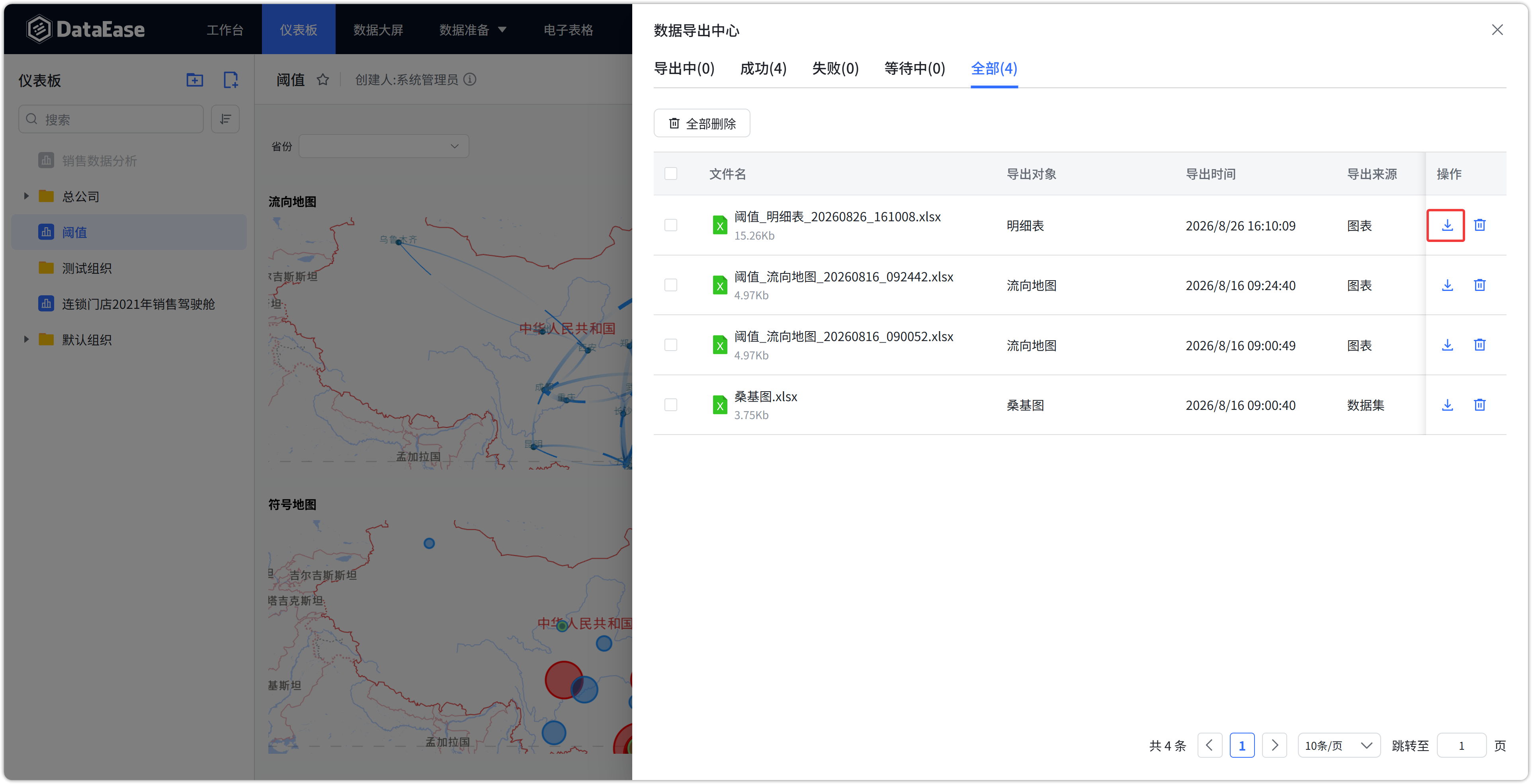Click 明细表 in 导出对象 column

pyautogui.click(x=1025, y=226)
